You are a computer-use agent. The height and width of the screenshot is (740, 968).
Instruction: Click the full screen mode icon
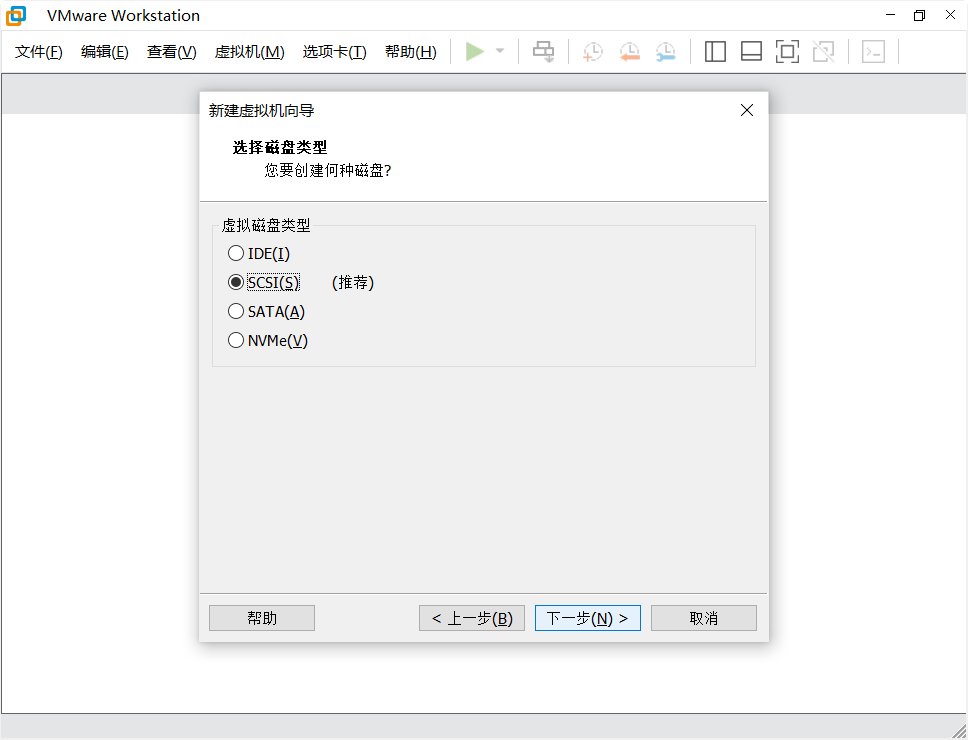pos(787,52)
